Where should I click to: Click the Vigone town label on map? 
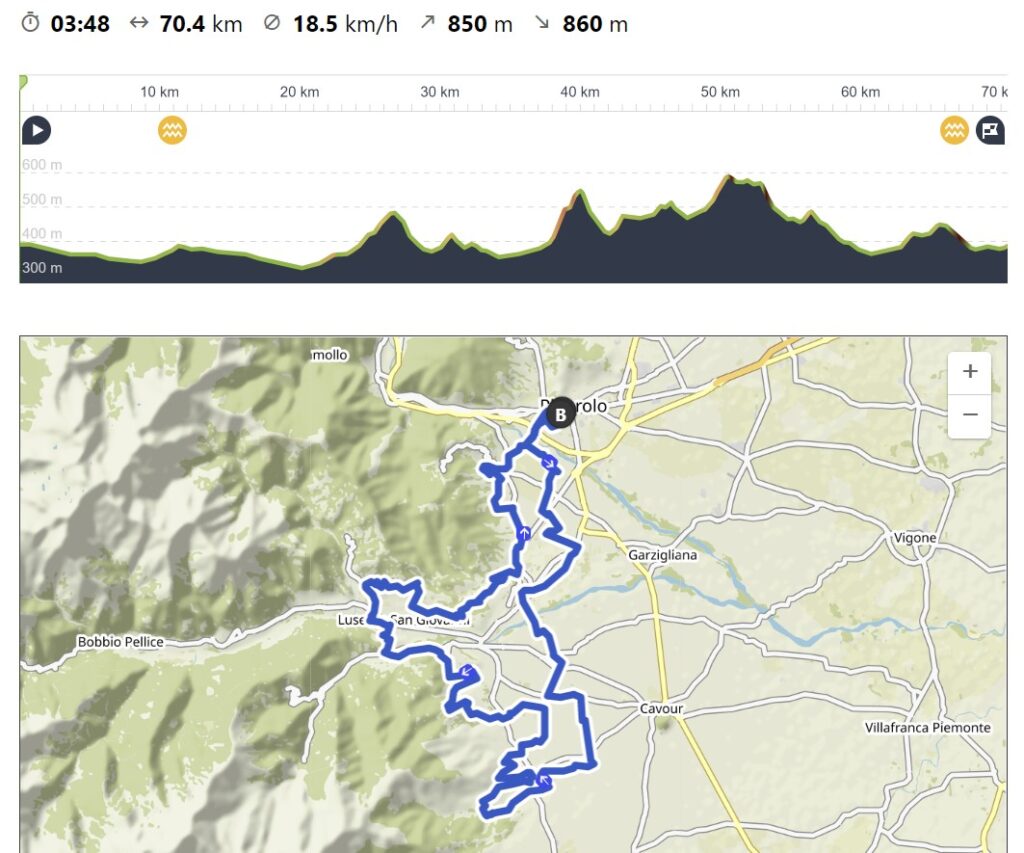(x=914, y=538)
